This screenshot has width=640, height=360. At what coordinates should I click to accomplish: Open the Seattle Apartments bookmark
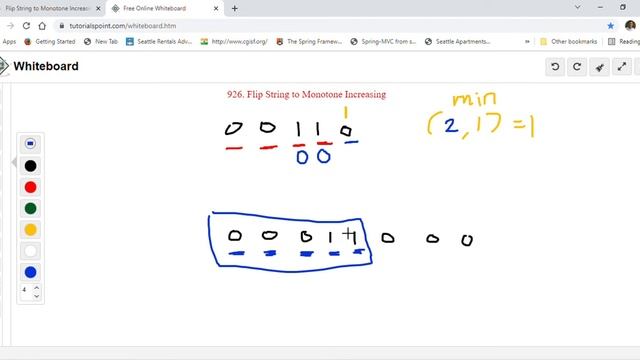458,42
